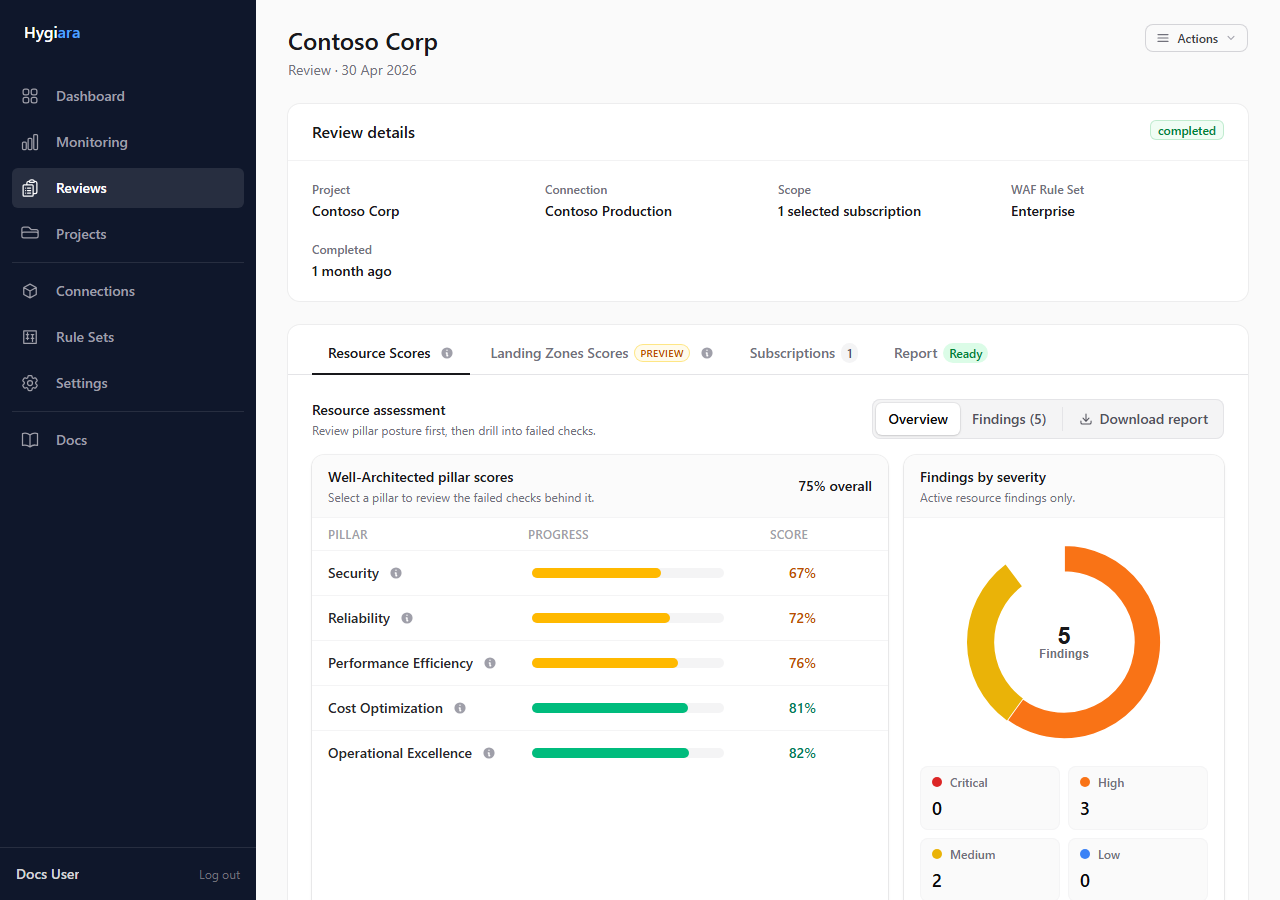Screen dimensions: 1280x900
Task: Open the Dashboard page
Action: 128,96
